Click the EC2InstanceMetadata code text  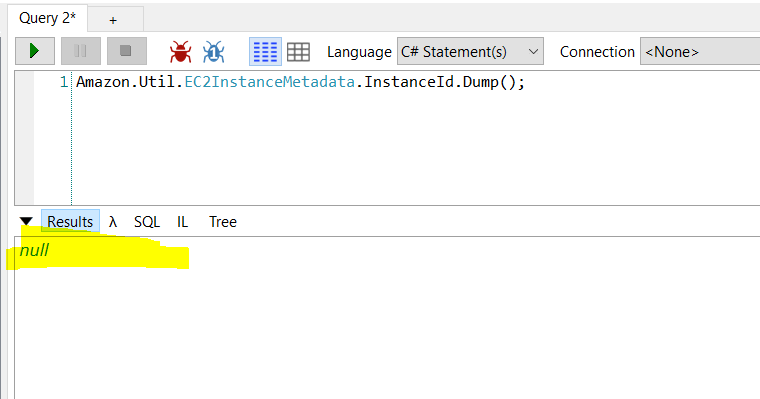coord(269,82)
